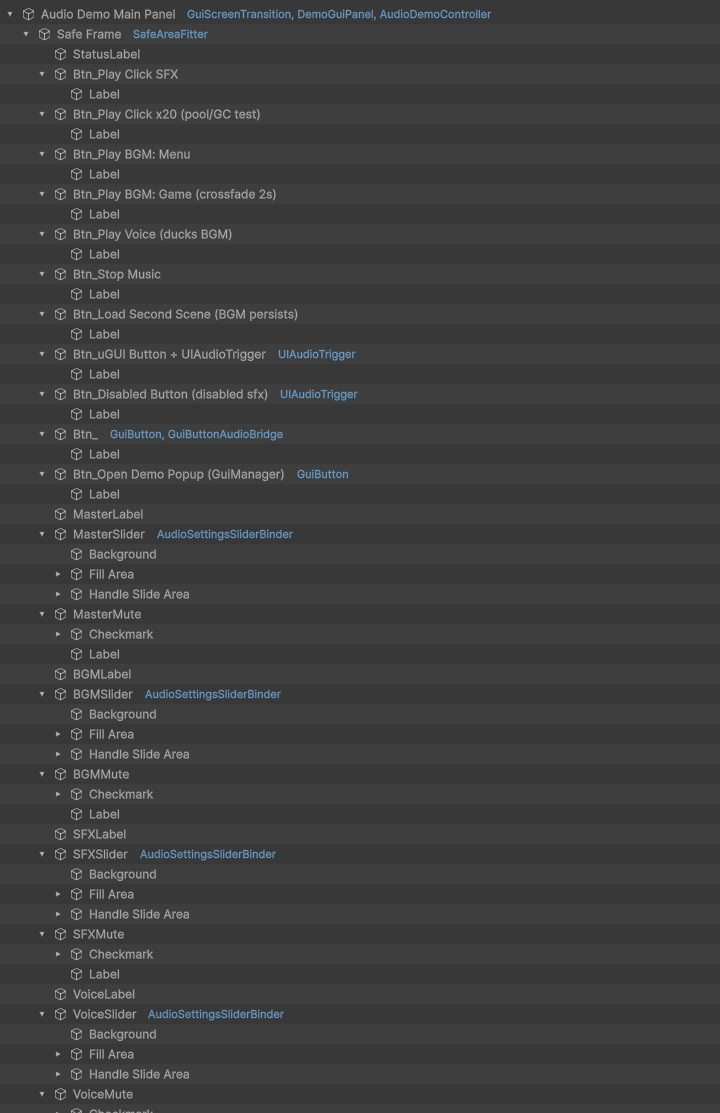Image resolution: width=720 pixels, height=1113 pixels.
Task: Collapse Btn_Play Click x20 (pool/GC test)
Action: tap(42, 114)
